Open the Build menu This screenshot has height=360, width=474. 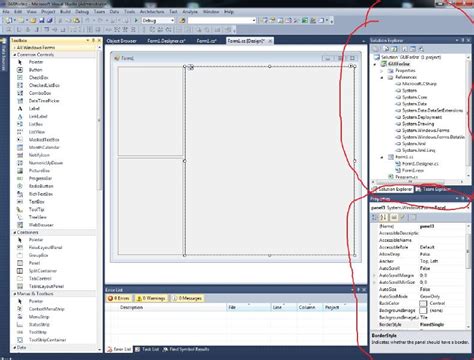65,12
